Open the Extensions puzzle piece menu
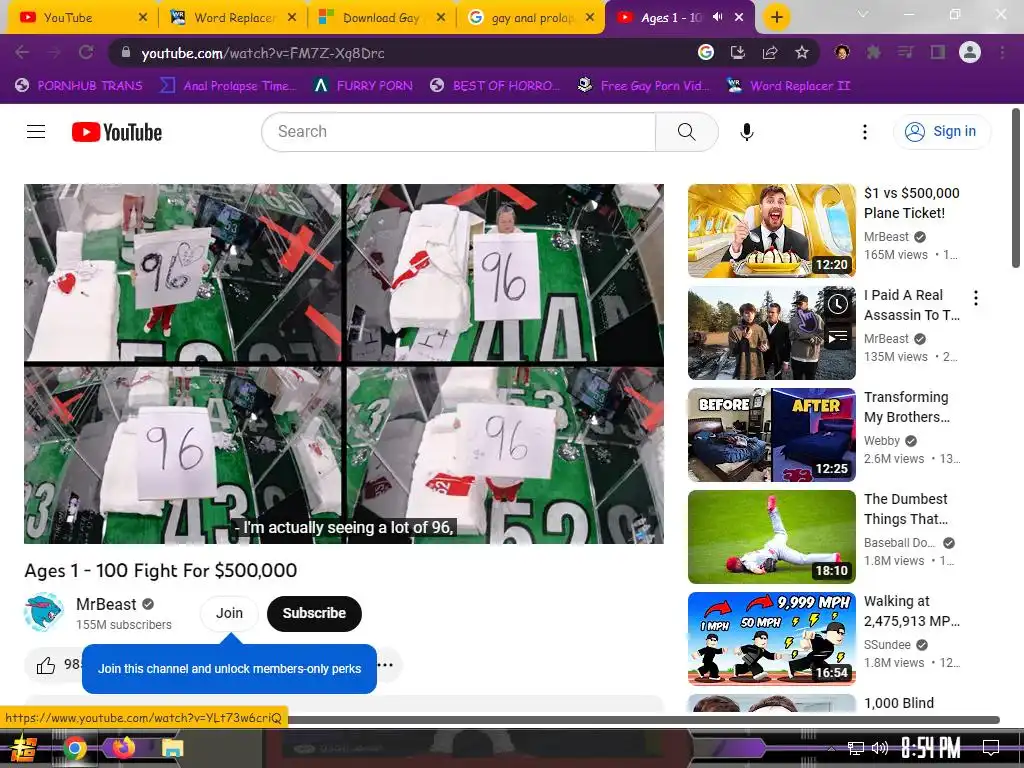 [873, 52]
